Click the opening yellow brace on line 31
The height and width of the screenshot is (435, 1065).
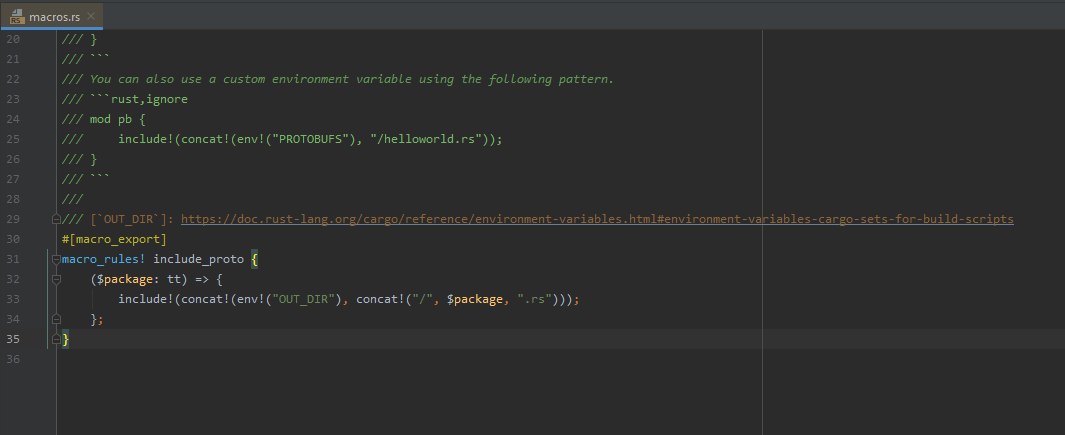tap(255, 259)
